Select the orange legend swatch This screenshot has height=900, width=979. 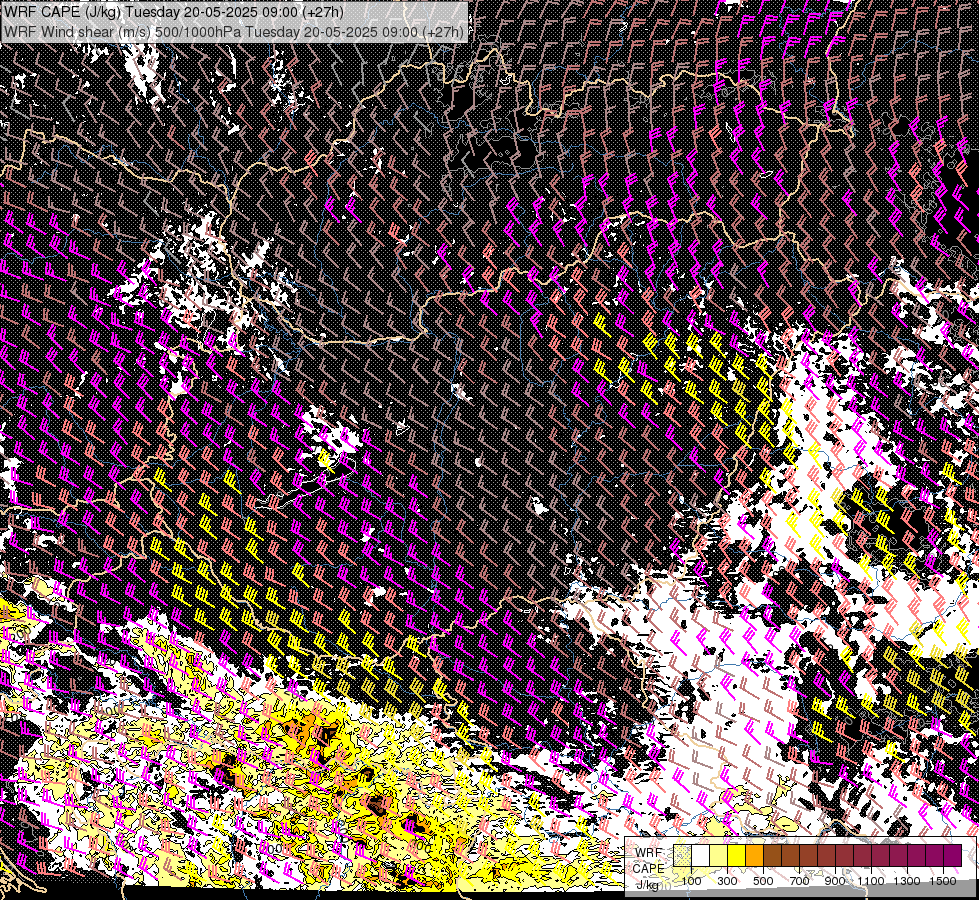point(754,856)
